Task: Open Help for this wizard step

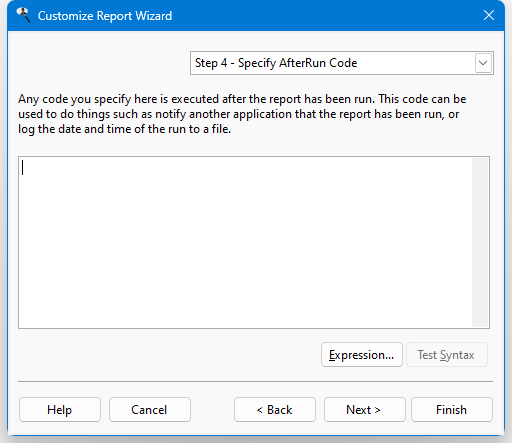Action: click(60, 409)
